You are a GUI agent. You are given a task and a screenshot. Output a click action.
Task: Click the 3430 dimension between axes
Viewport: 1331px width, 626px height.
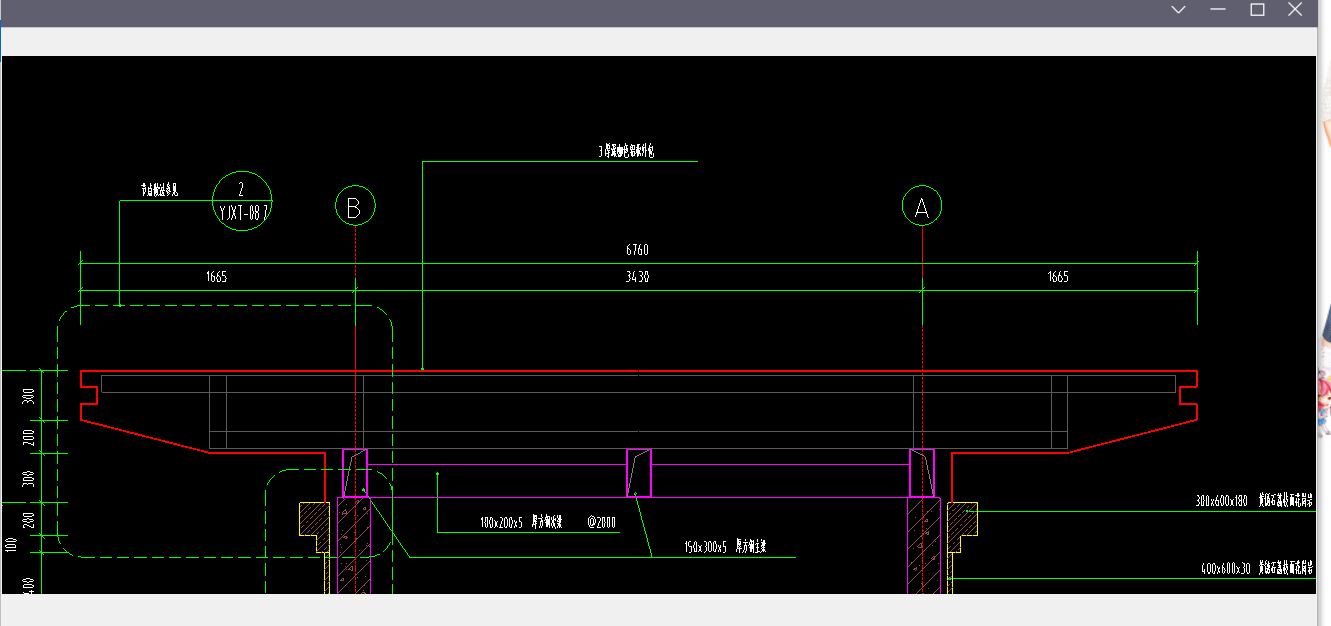point(637,277)
